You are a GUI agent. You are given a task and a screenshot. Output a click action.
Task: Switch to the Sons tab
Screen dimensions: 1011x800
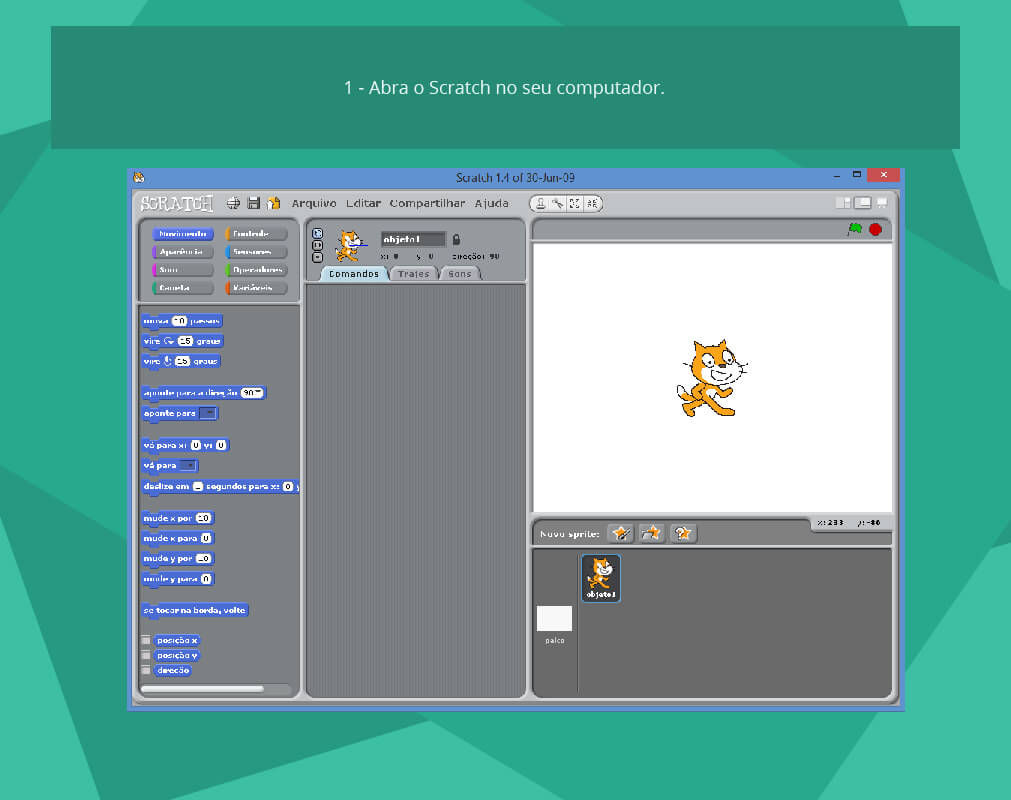[460, 274]
